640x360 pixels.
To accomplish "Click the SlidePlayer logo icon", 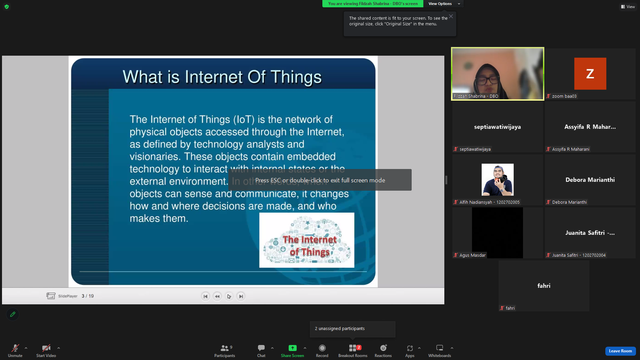I will [51, 296].
